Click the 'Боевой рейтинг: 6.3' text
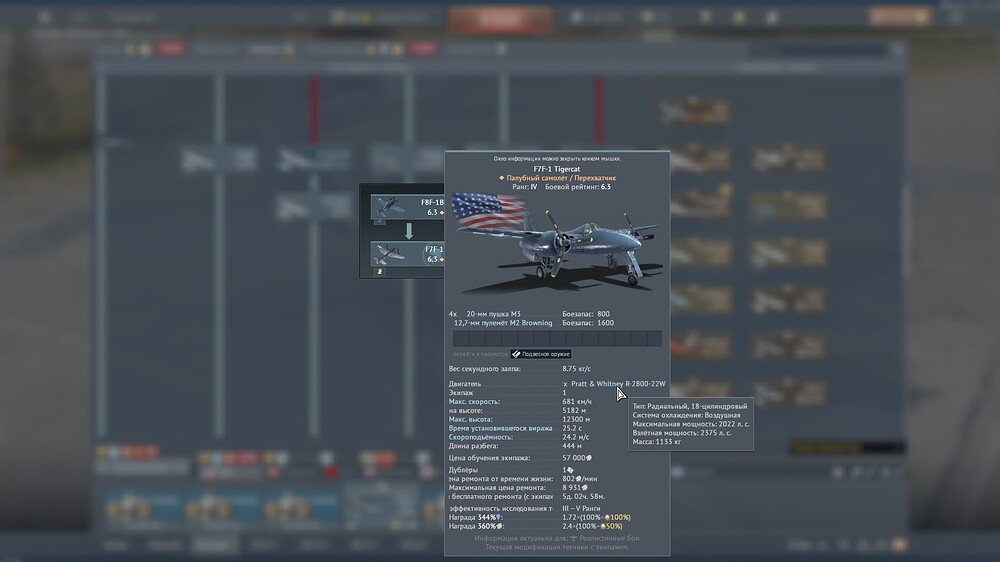 [578, 187]
